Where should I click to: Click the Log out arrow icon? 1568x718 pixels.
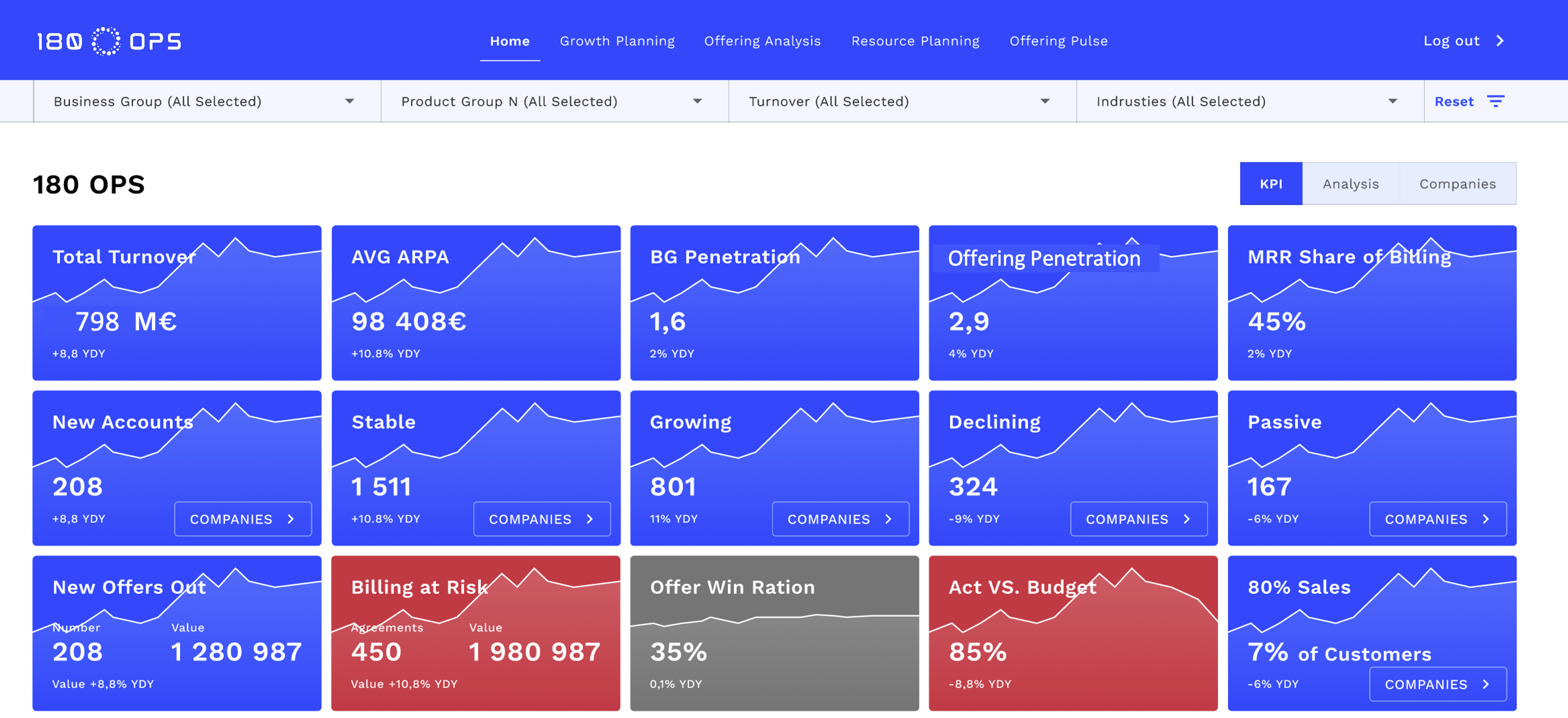1500,41
